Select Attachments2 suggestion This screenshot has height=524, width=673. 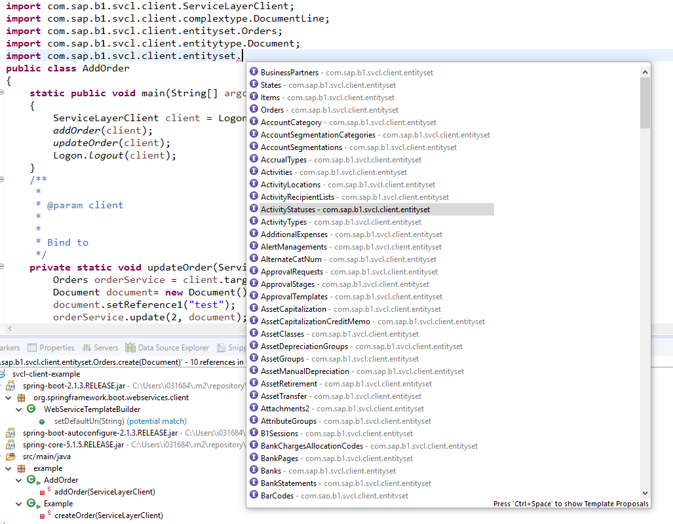[x=336, y=409]
